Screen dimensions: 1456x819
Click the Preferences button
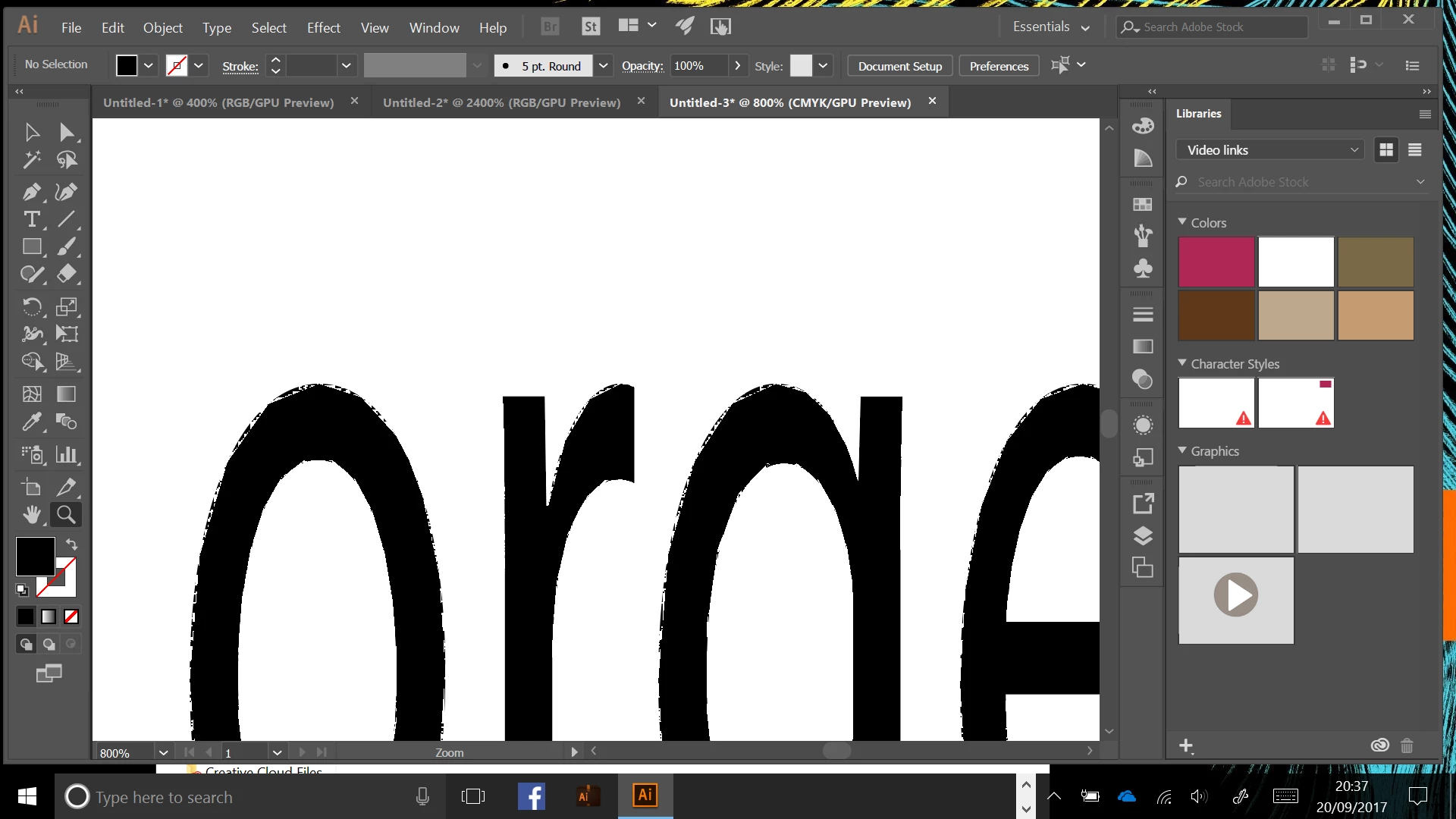coord(999,66)
